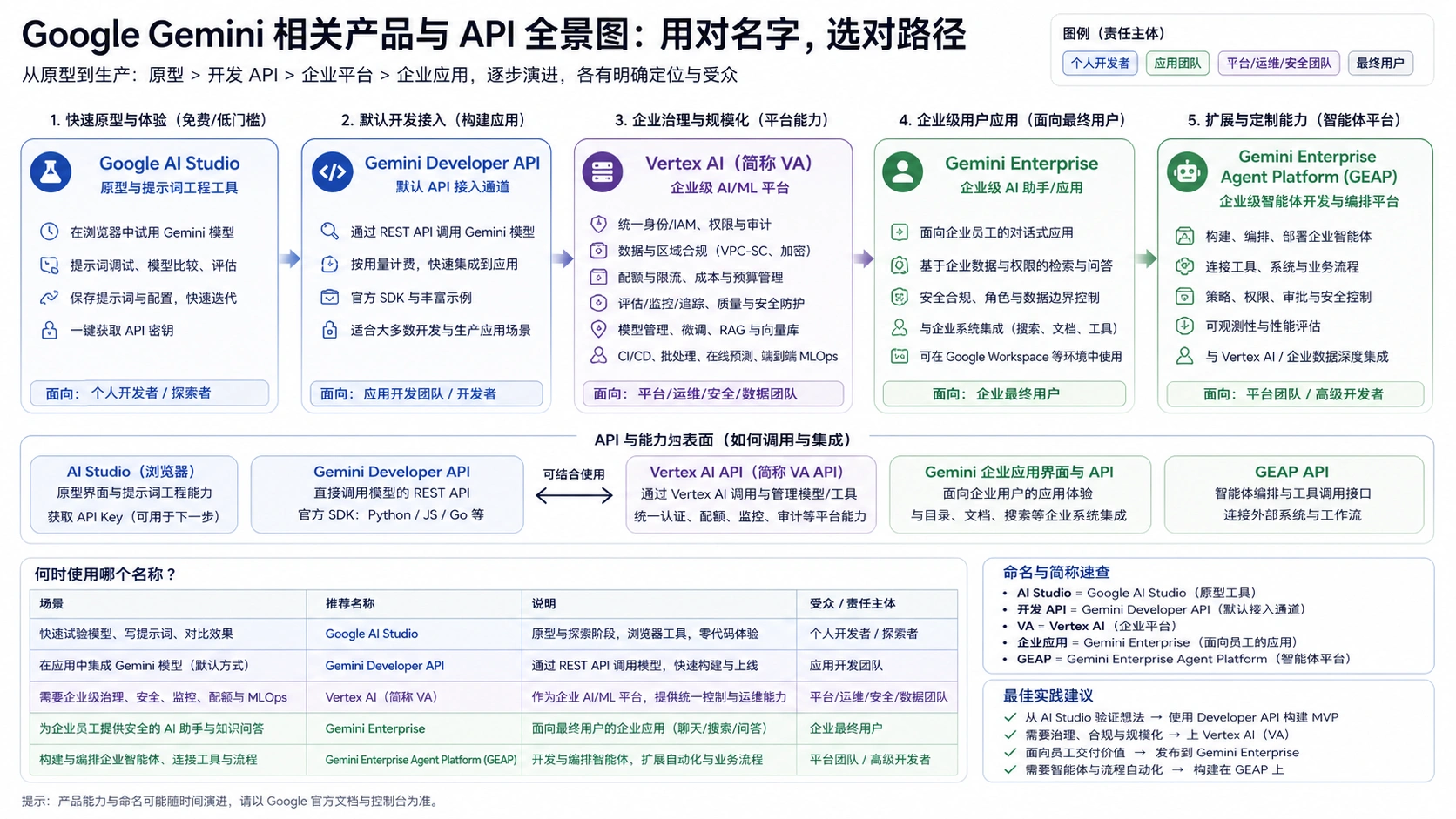The image size is (1456, 819).
Task: Select the 个人开发者 legend tag
Action: (1100, 63)
